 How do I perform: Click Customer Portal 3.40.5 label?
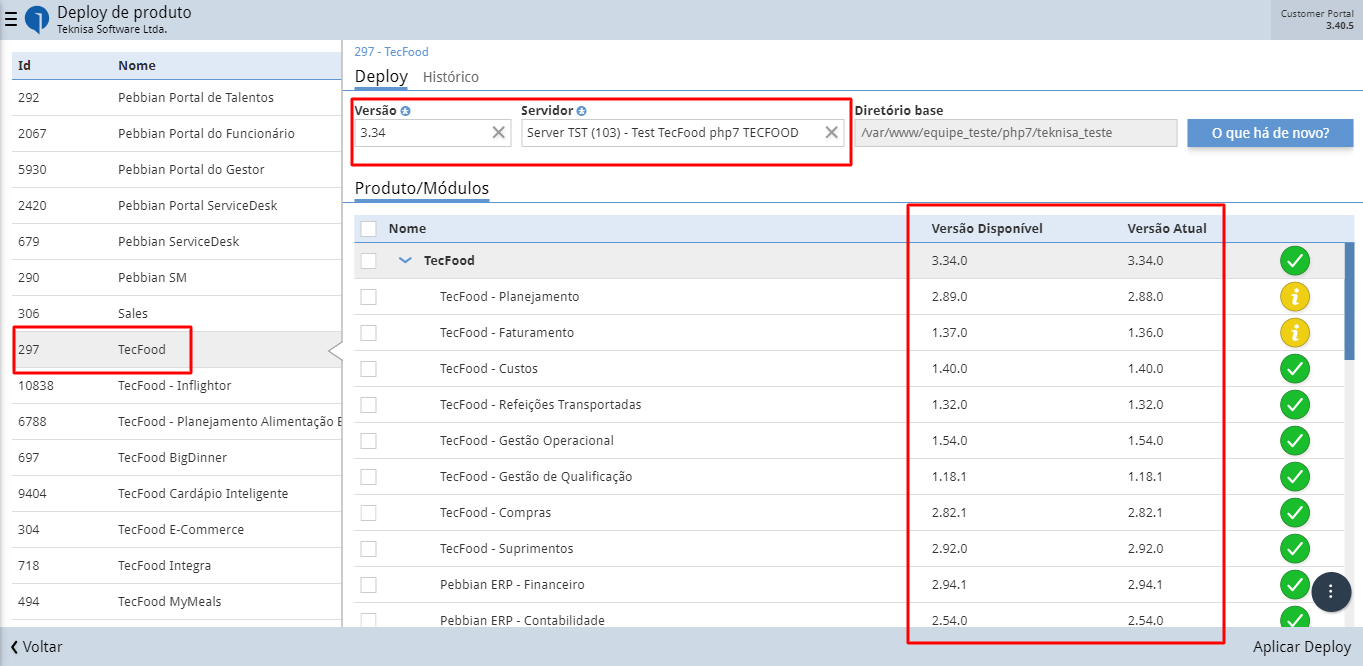click(x=1317, y=20)
